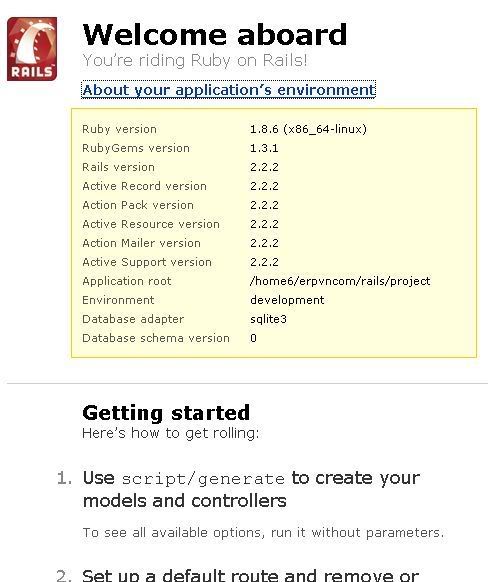
Task: Click the Action Pack version label
Action: (x=138, y=205)
